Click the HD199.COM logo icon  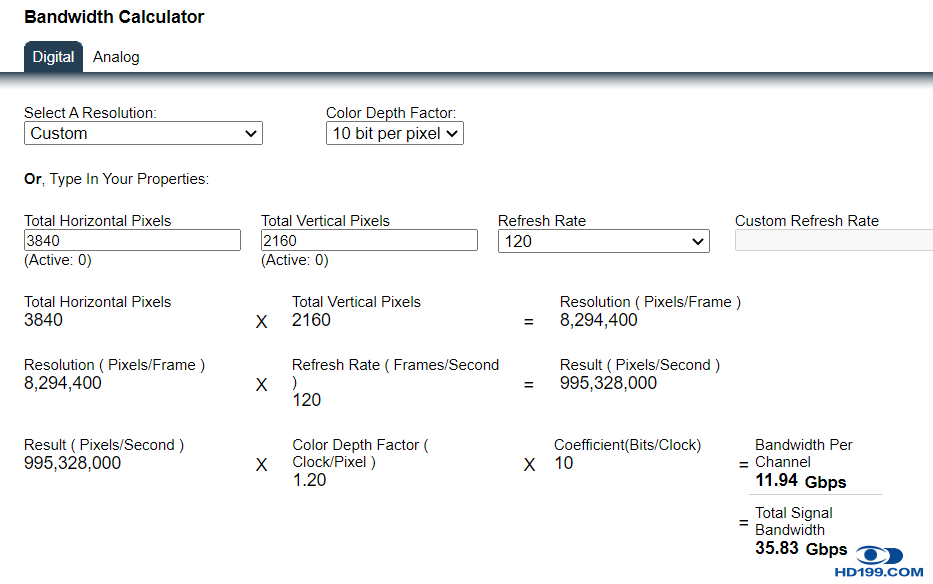tap(879, 555)
